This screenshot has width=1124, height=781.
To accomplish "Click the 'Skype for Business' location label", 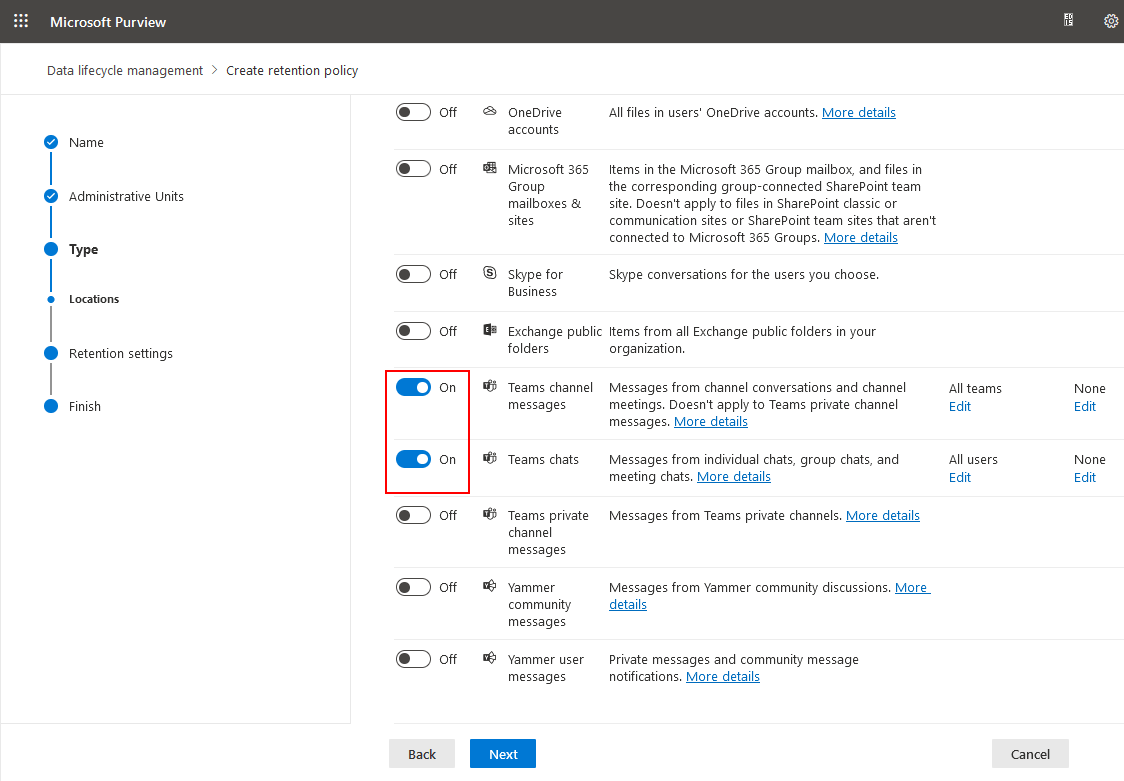I will click(535, 283).
